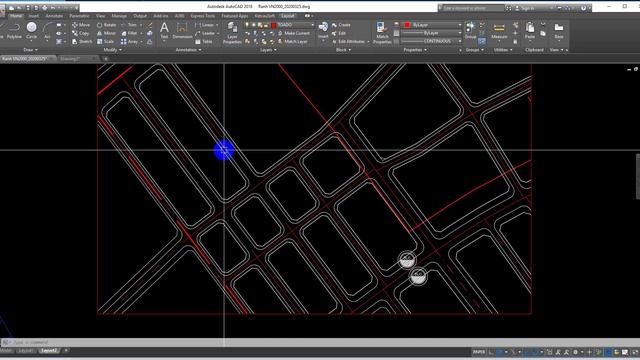Click Create block button

point(341,25)
